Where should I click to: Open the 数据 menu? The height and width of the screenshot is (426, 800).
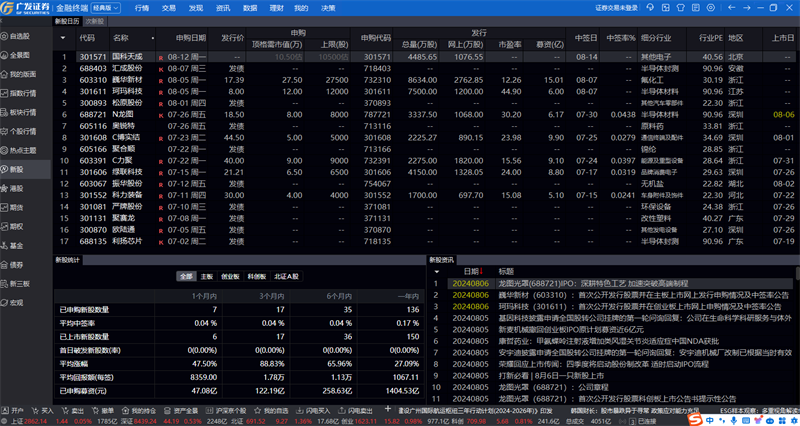250,8
